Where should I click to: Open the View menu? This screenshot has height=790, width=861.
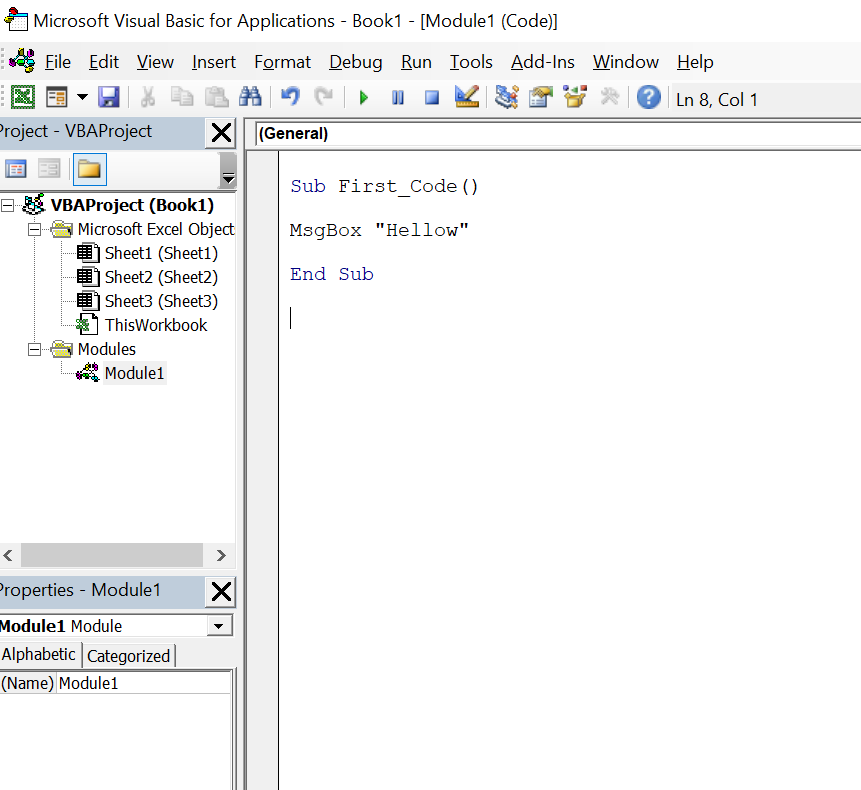[x=155, y=62]
